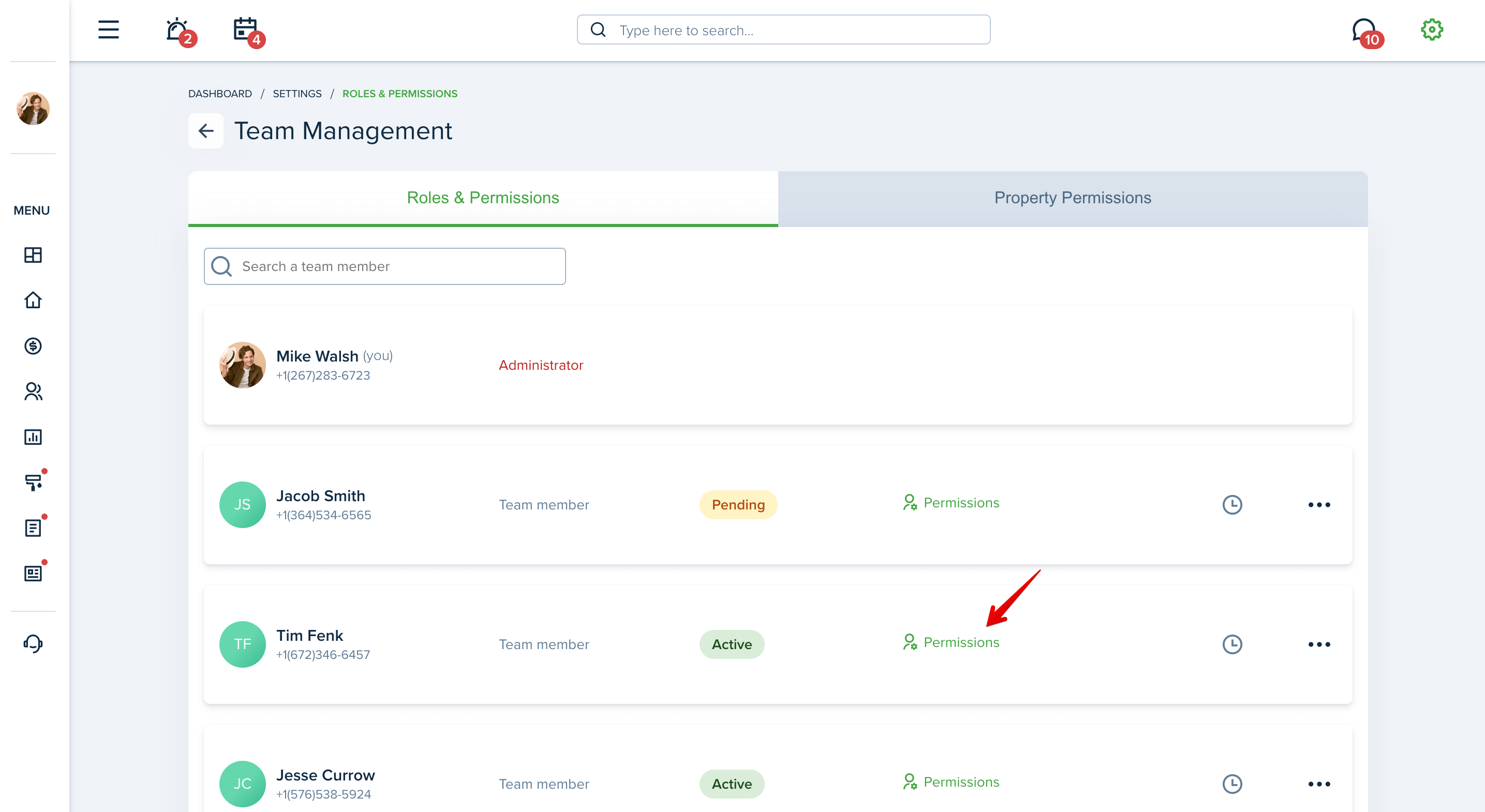The image size is (1485, 812).
Task: Click the JS avatar for Jacob Smith
Action: click(242, 505)
